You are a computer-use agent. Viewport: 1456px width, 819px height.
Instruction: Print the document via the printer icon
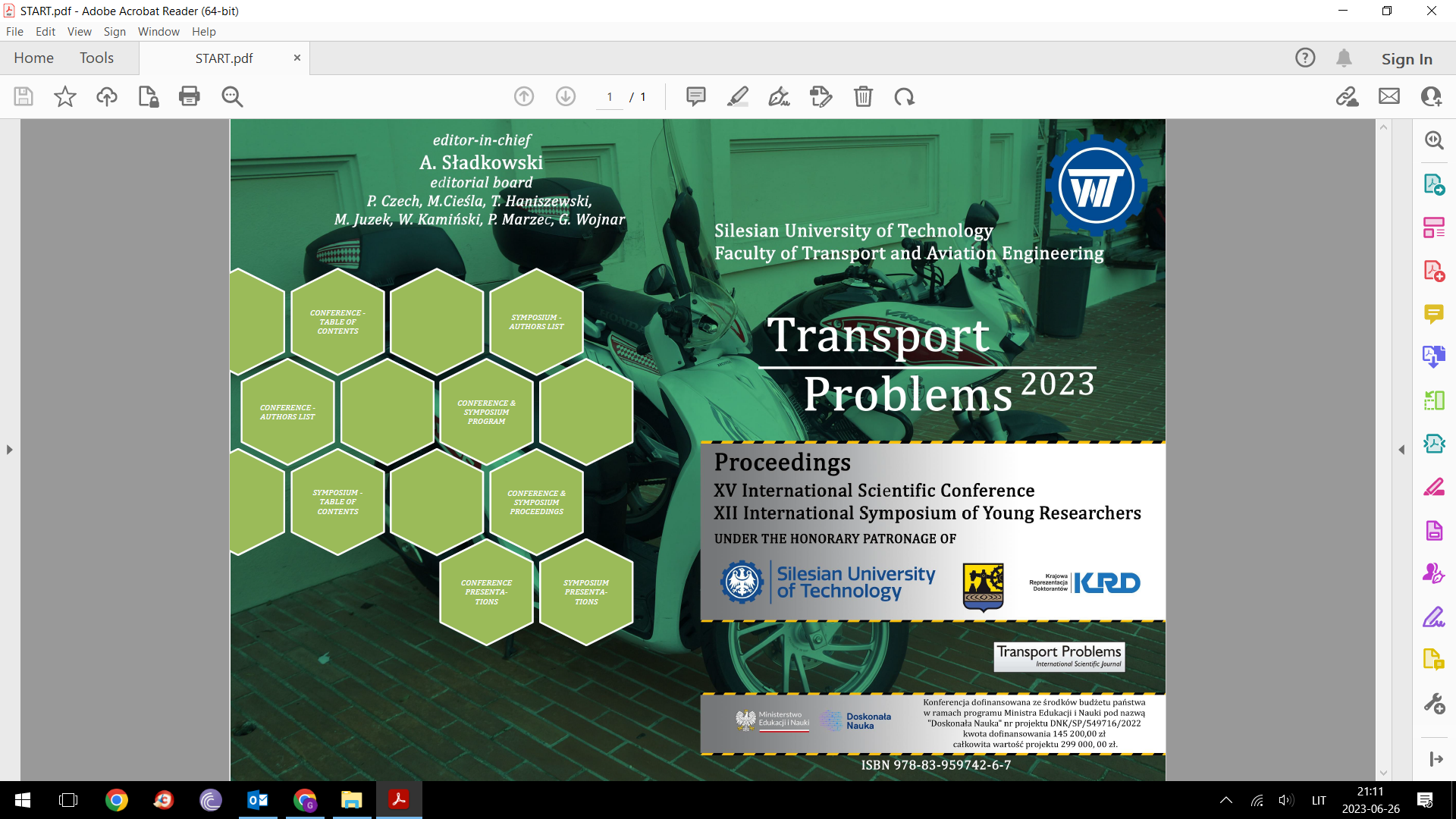[190, 96]
